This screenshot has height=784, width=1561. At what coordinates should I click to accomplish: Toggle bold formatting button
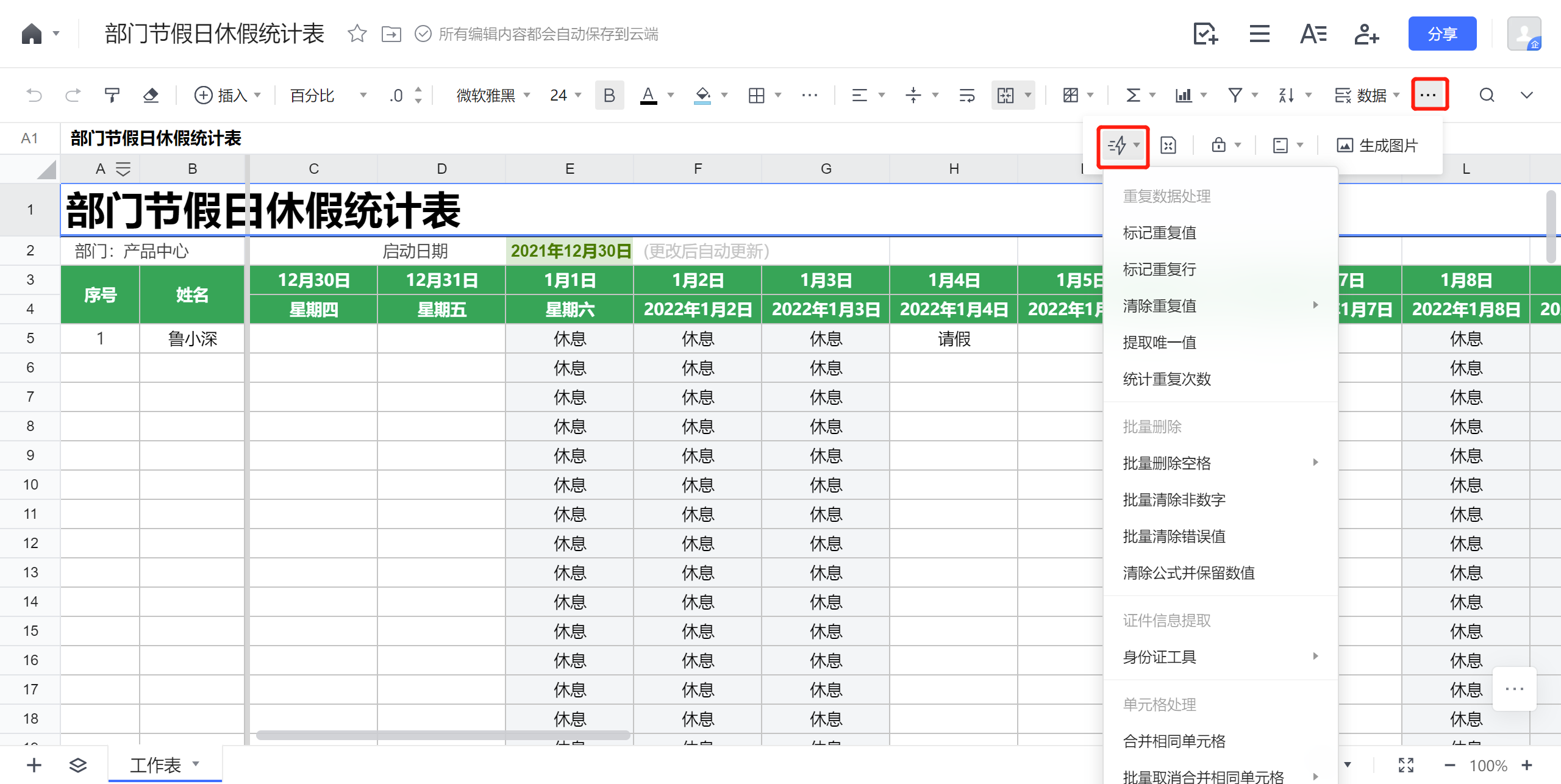coord(609,95)
